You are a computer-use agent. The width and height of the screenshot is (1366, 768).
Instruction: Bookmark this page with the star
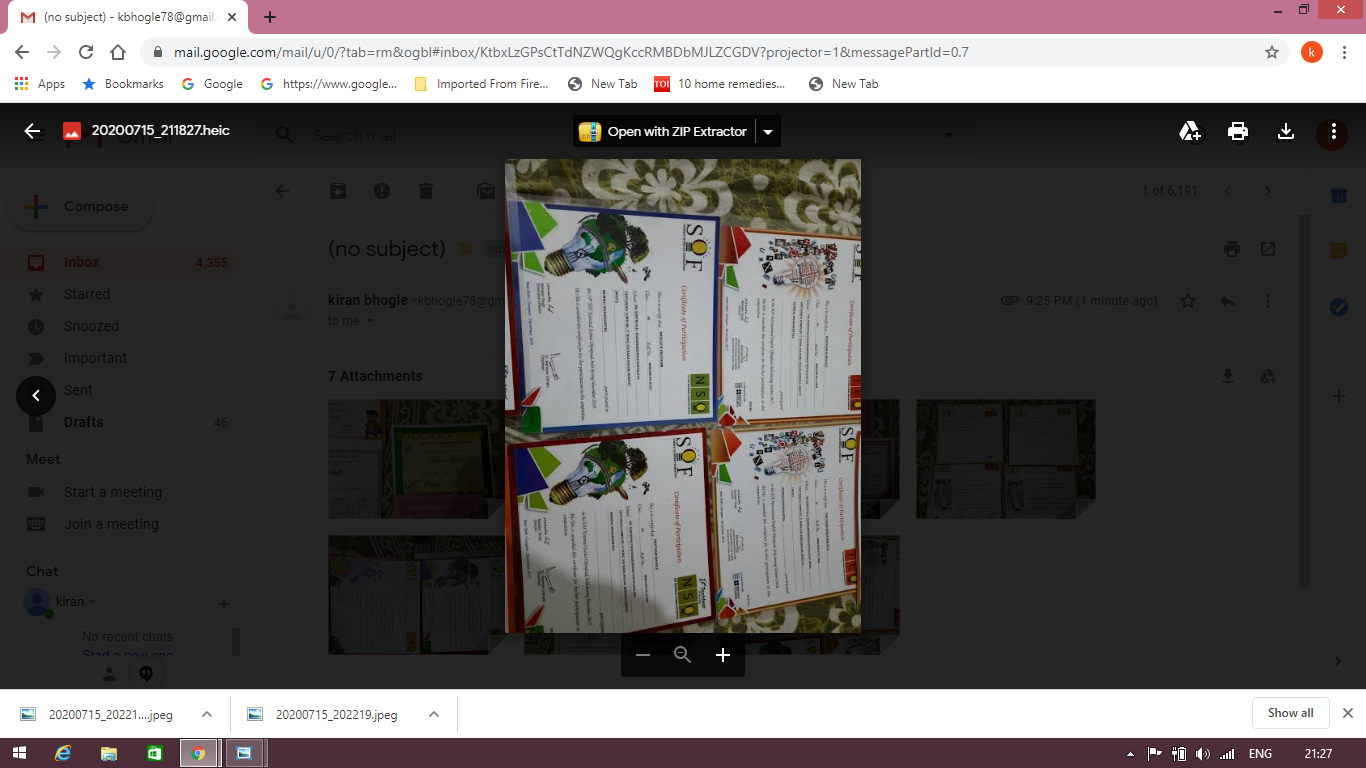[1272, 52]
